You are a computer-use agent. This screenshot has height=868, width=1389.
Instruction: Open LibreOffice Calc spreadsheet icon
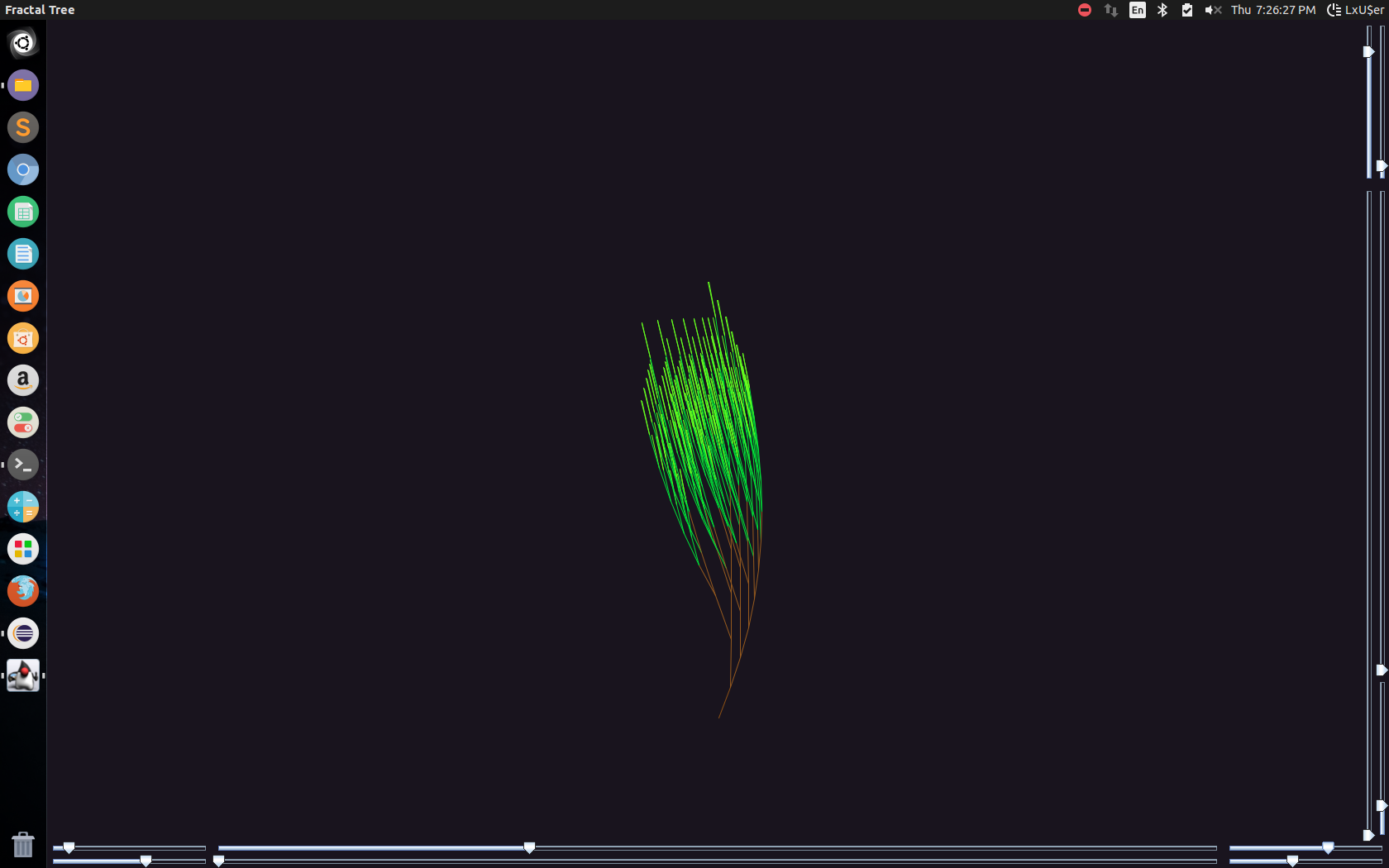(x=23, y=212)
